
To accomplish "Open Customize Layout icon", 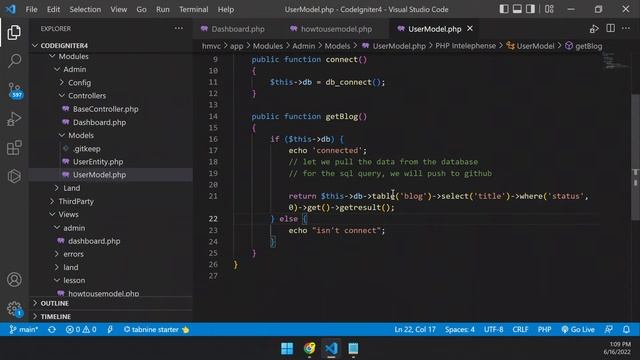I will 549,9.
